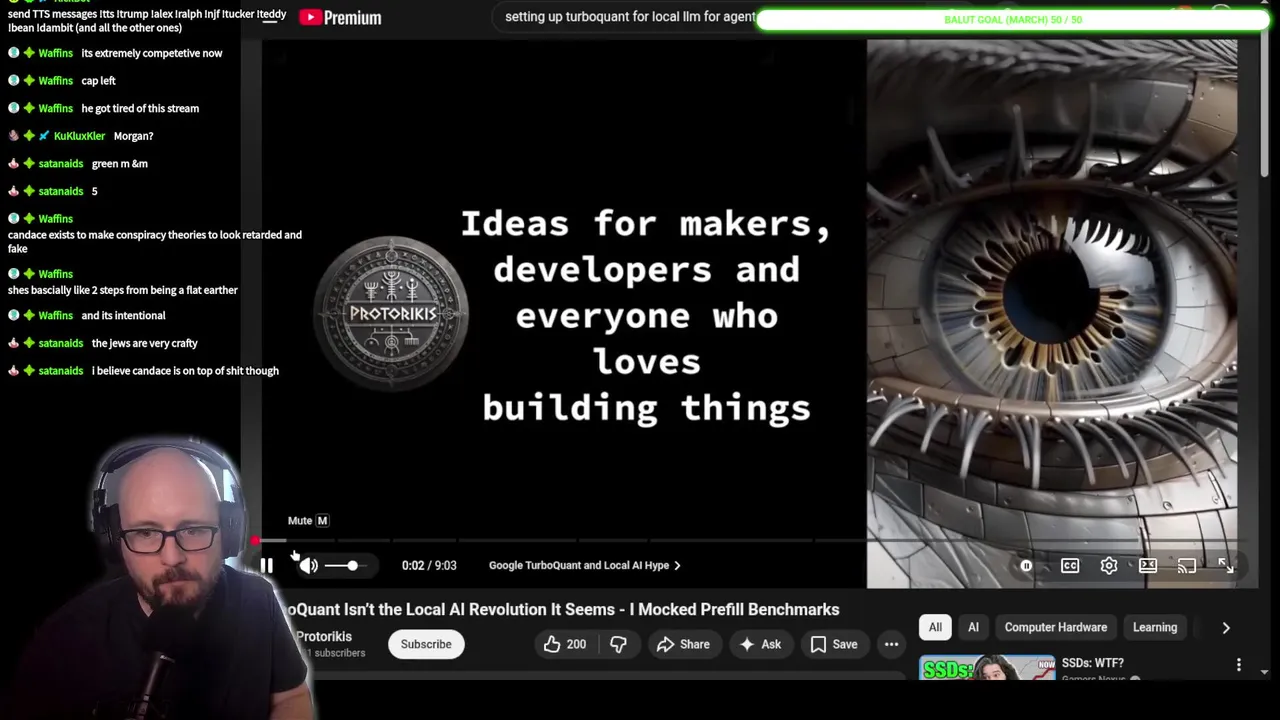Click the Protorikis logo in video

(391, 314)
